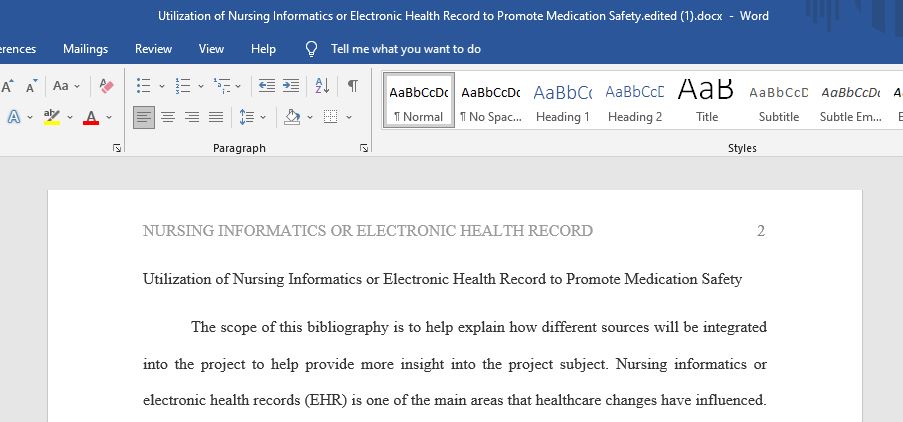The image size is (903, 422).
Task: Apply the No Spacing style
Action: (x=491, y=100)
